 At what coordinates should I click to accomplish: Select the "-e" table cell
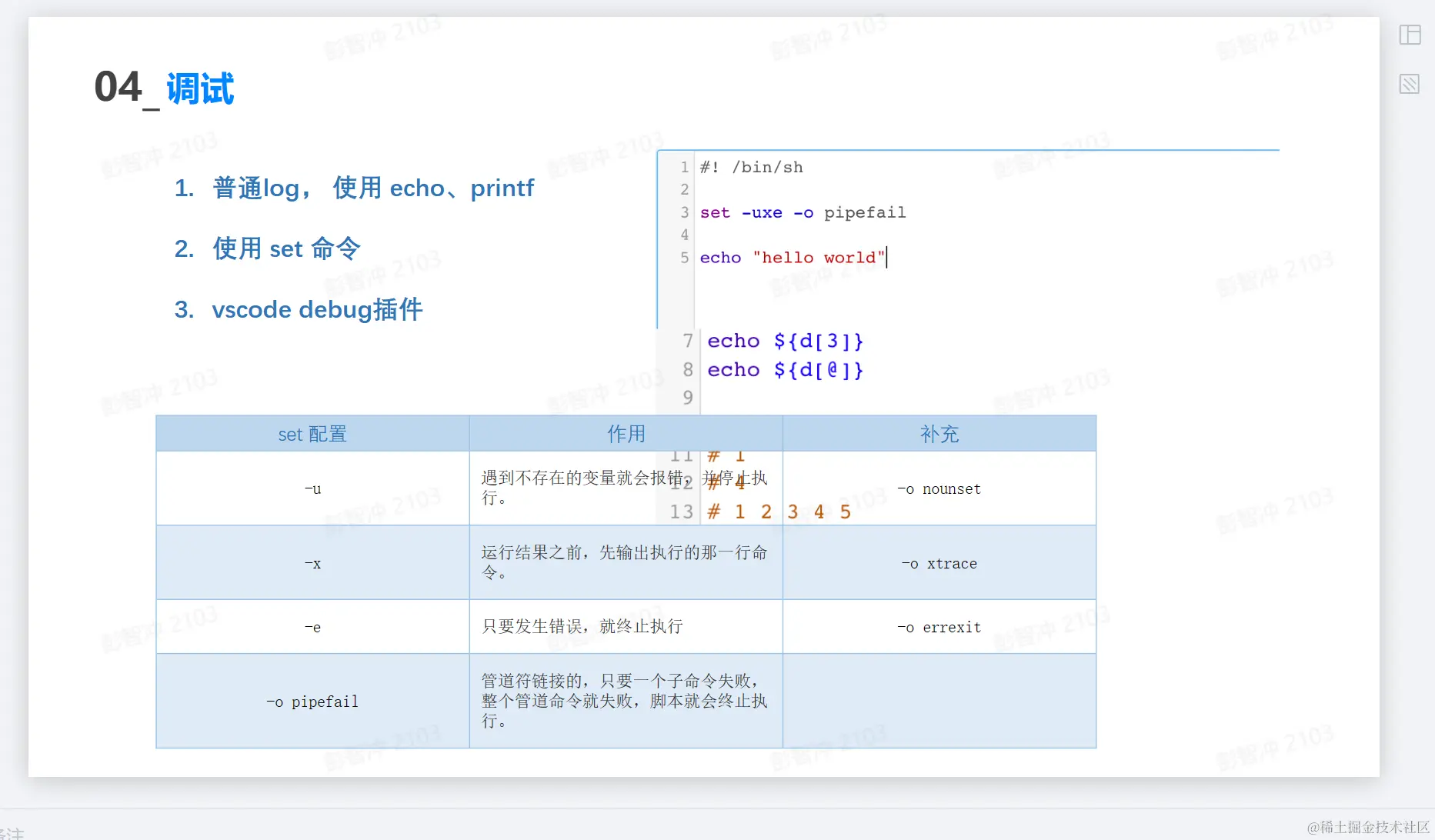click(312, 627)
